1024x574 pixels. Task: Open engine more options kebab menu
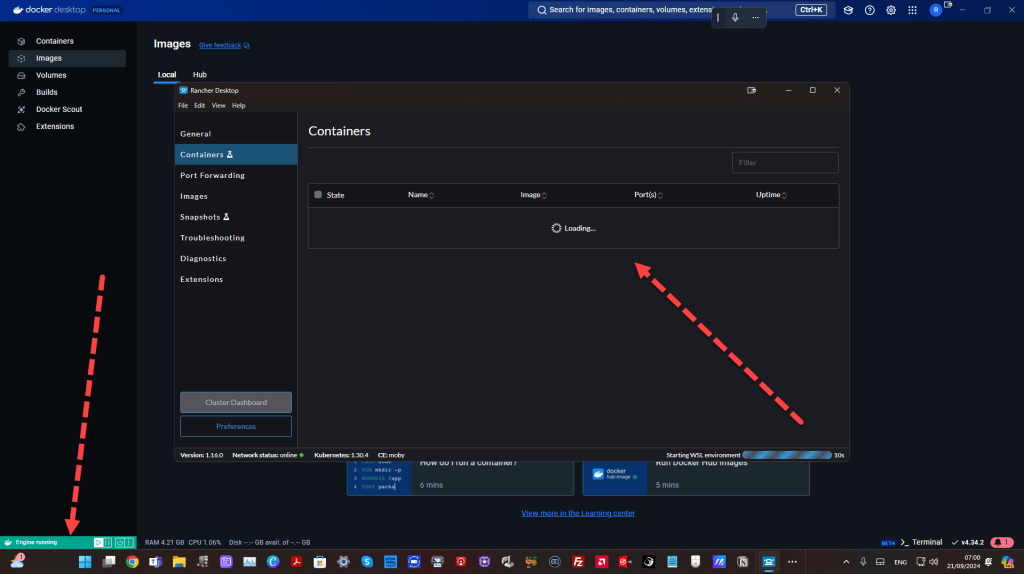click(x=129, y=542)
